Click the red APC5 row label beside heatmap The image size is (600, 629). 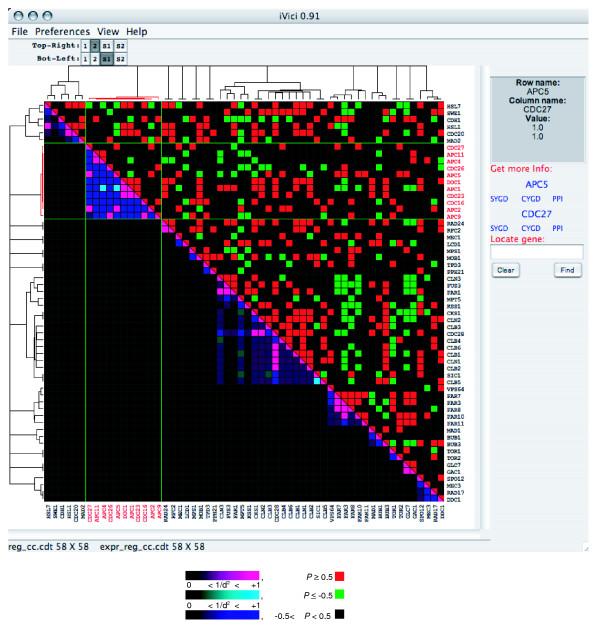point(454,175)
